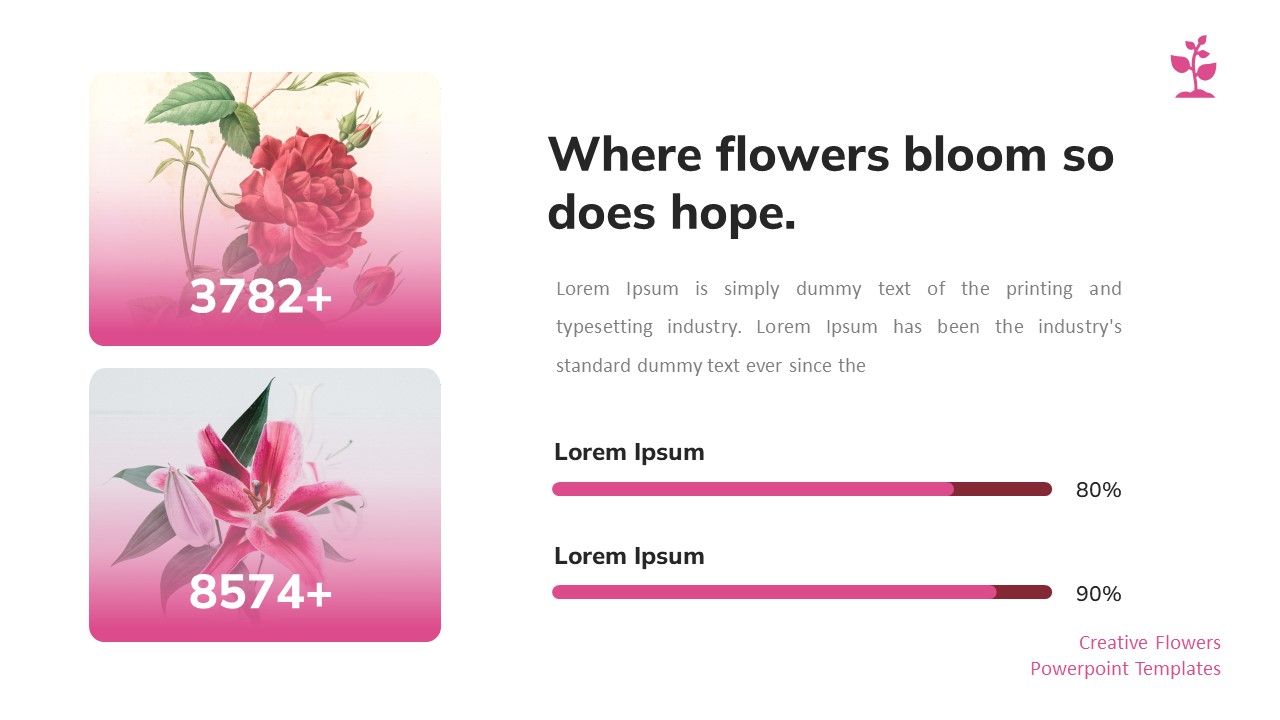Select the pink lily flower image
Image resolution: width=1280 pixels, height=720 pixels.
(x=262, y=490)
